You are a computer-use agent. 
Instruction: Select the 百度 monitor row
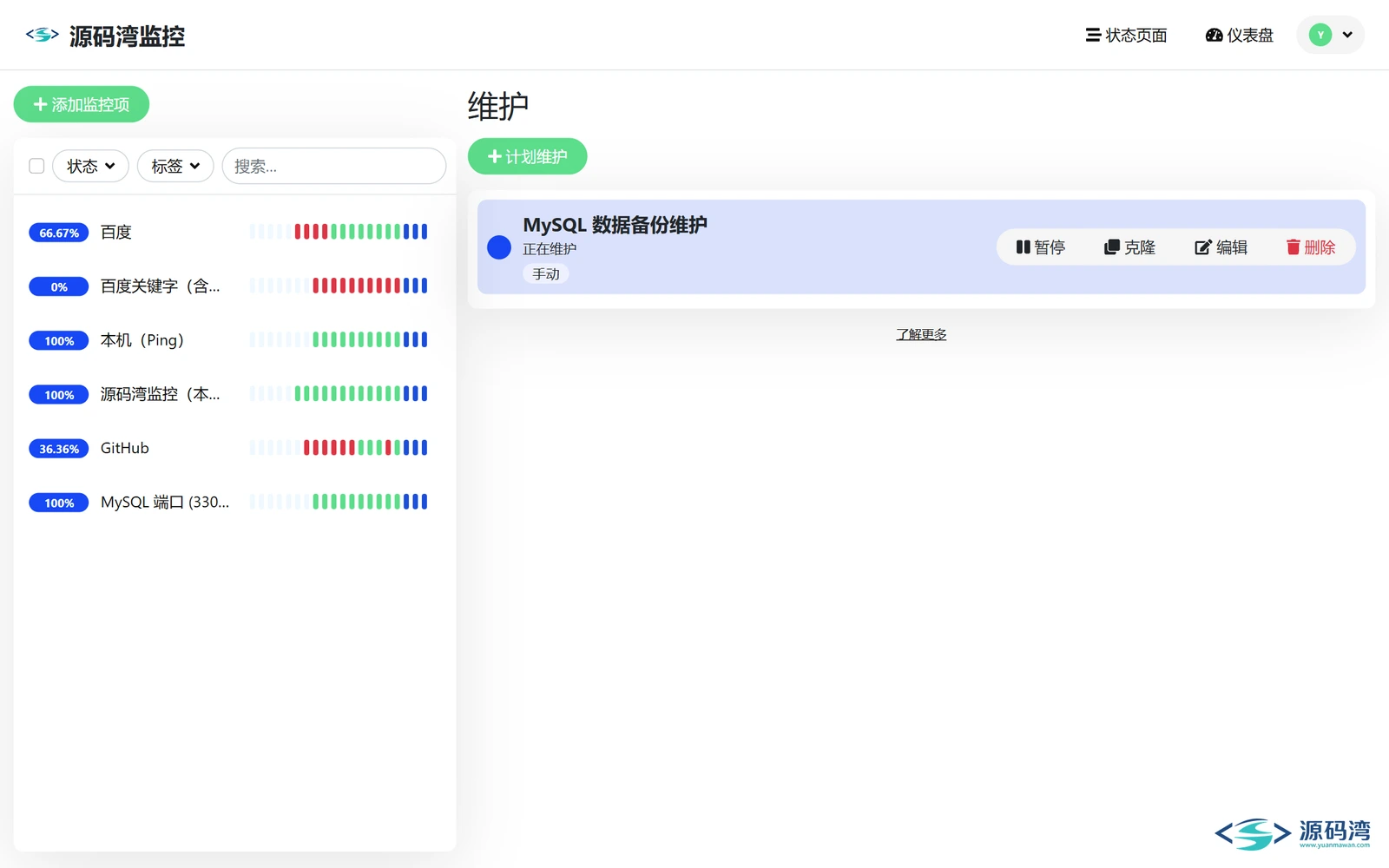(x=234, y=232)
